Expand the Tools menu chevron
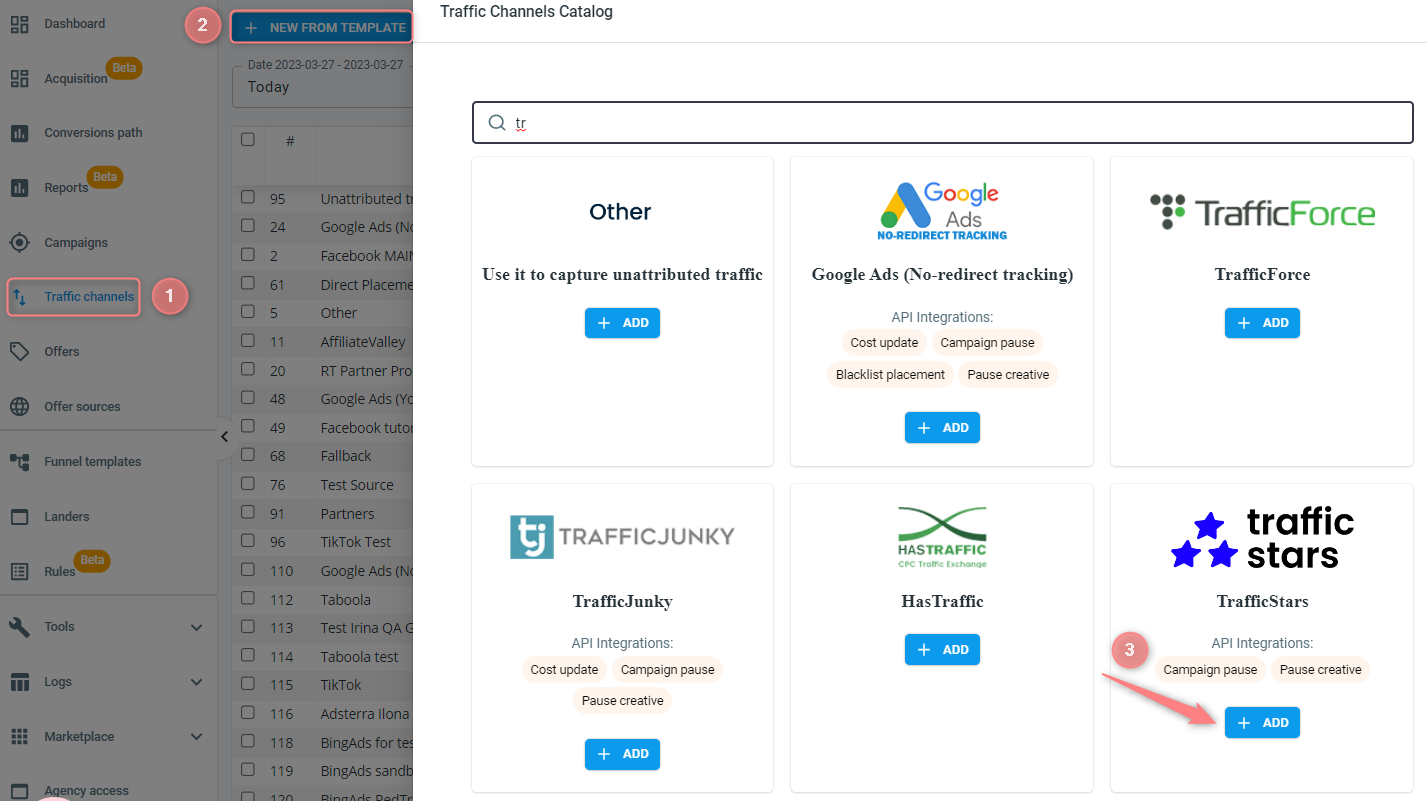The height and width of the screenshot is (801, 1427). point(196,627)
